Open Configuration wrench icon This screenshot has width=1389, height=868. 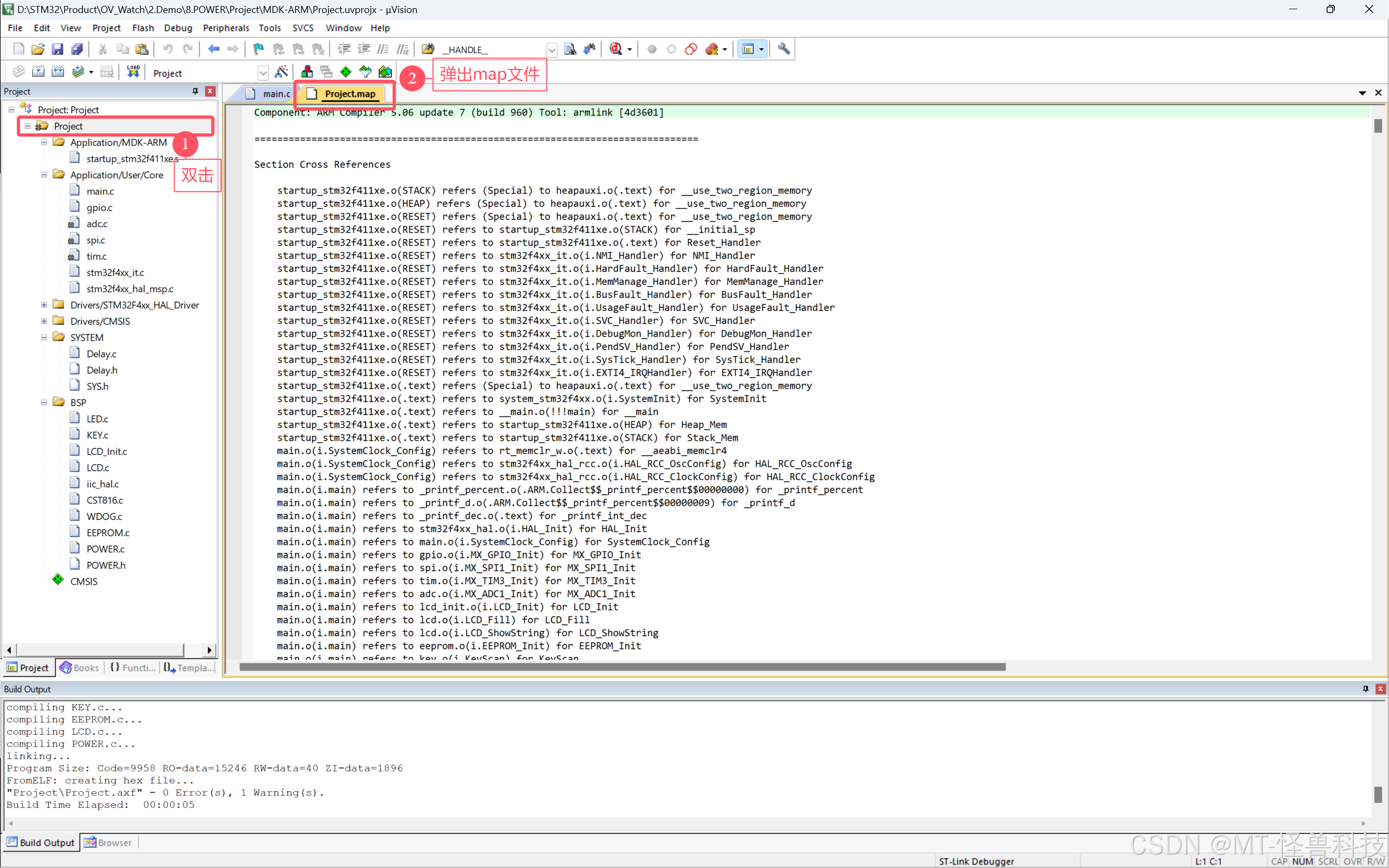coord(783,49)
